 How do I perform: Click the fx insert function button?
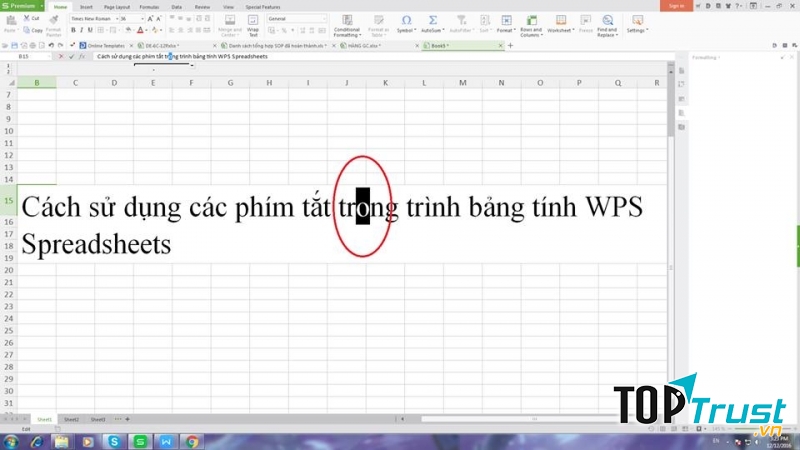pyautogui.click(x=82, y=57)
